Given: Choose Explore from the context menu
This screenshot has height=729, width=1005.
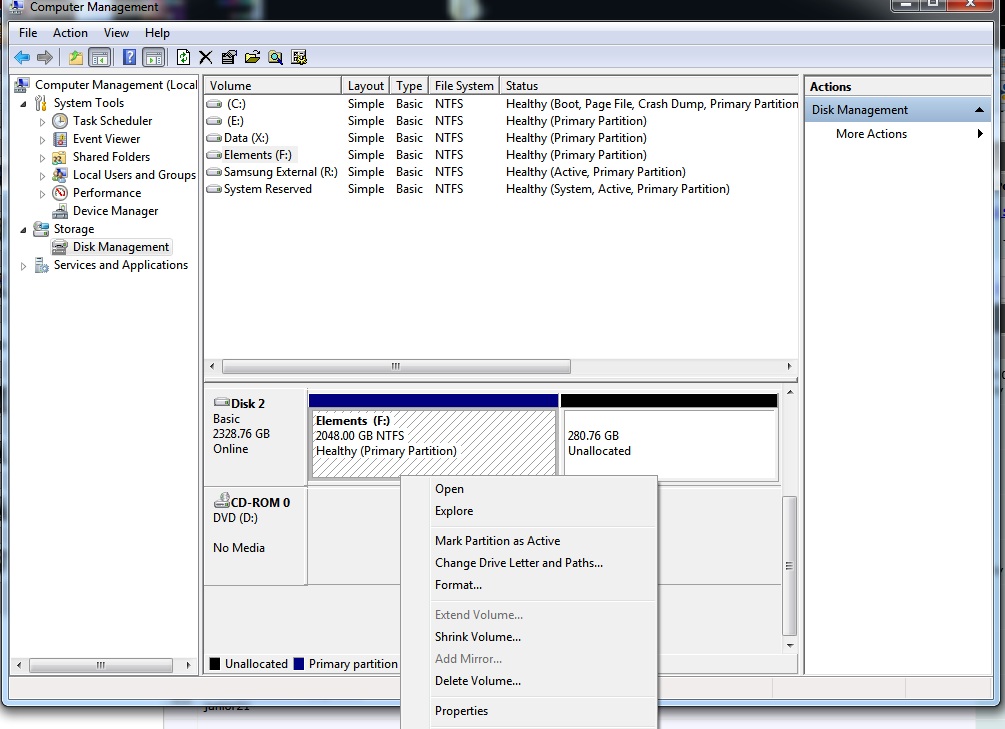Looking at the screenshot, I should tap(529, 511).
